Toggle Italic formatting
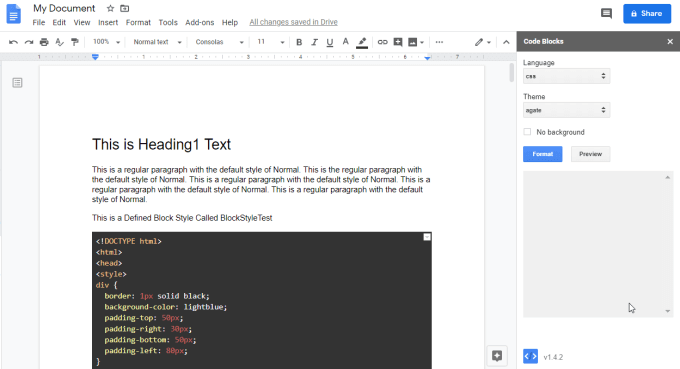Viewport: 680px width, 369px height. (314, 42)
